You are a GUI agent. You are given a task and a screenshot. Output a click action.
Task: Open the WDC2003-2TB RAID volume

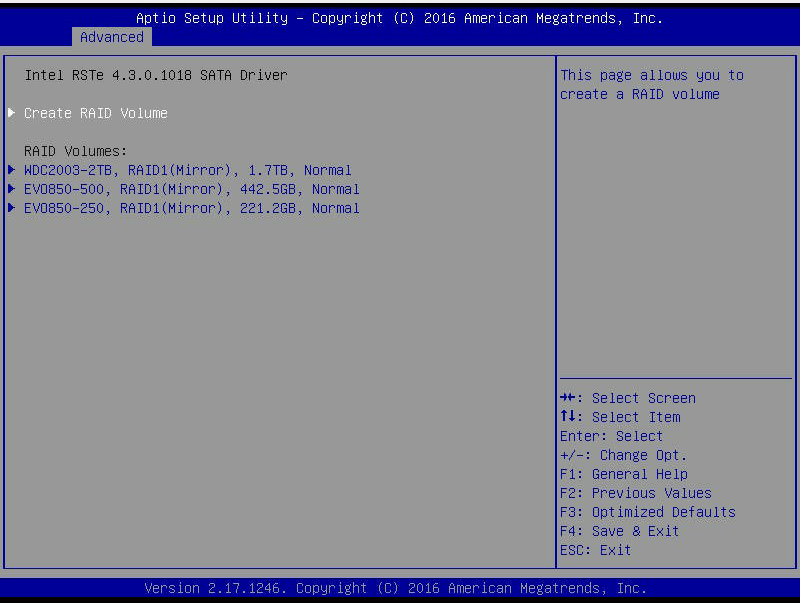tap(188, 170)
